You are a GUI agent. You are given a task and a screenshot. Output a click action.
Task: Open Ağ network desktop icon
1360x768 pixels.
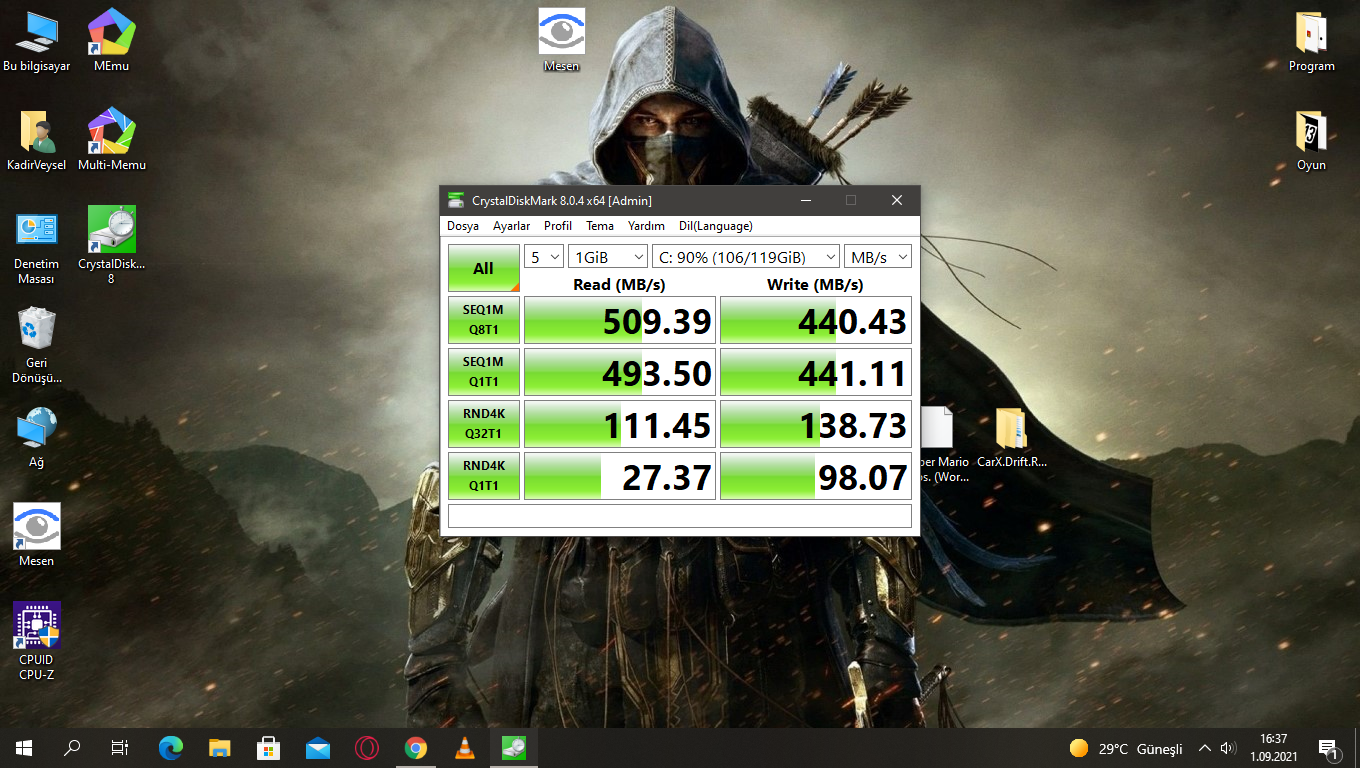click(37, 438)
